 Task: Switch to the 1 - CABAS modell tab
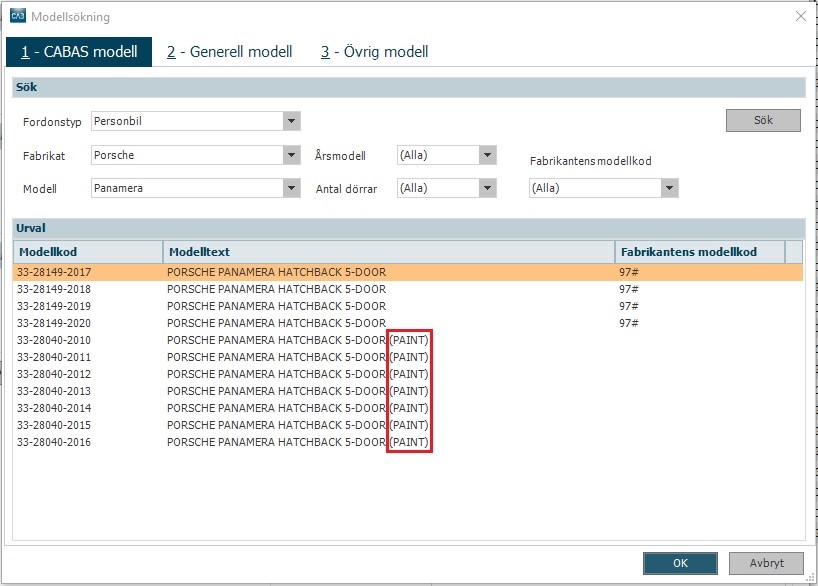pos(79,52)
